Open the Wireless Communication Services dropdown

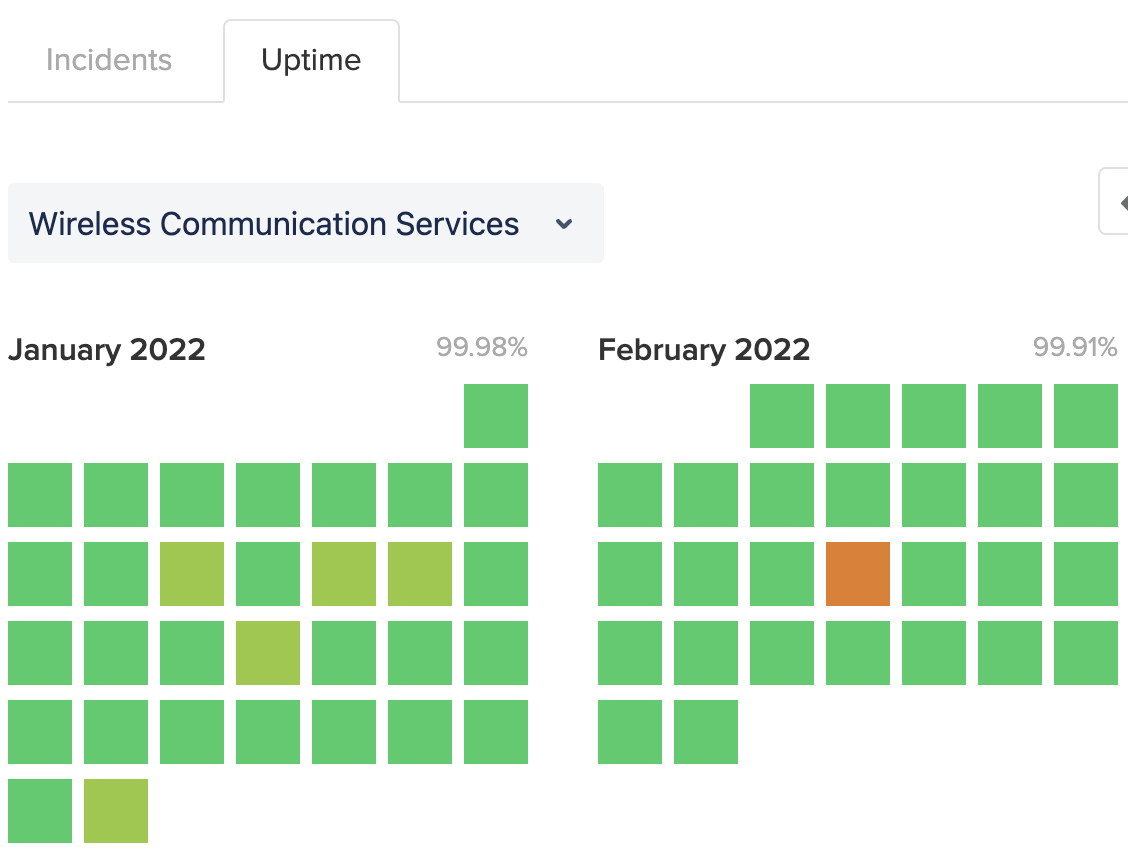(306, 223)
